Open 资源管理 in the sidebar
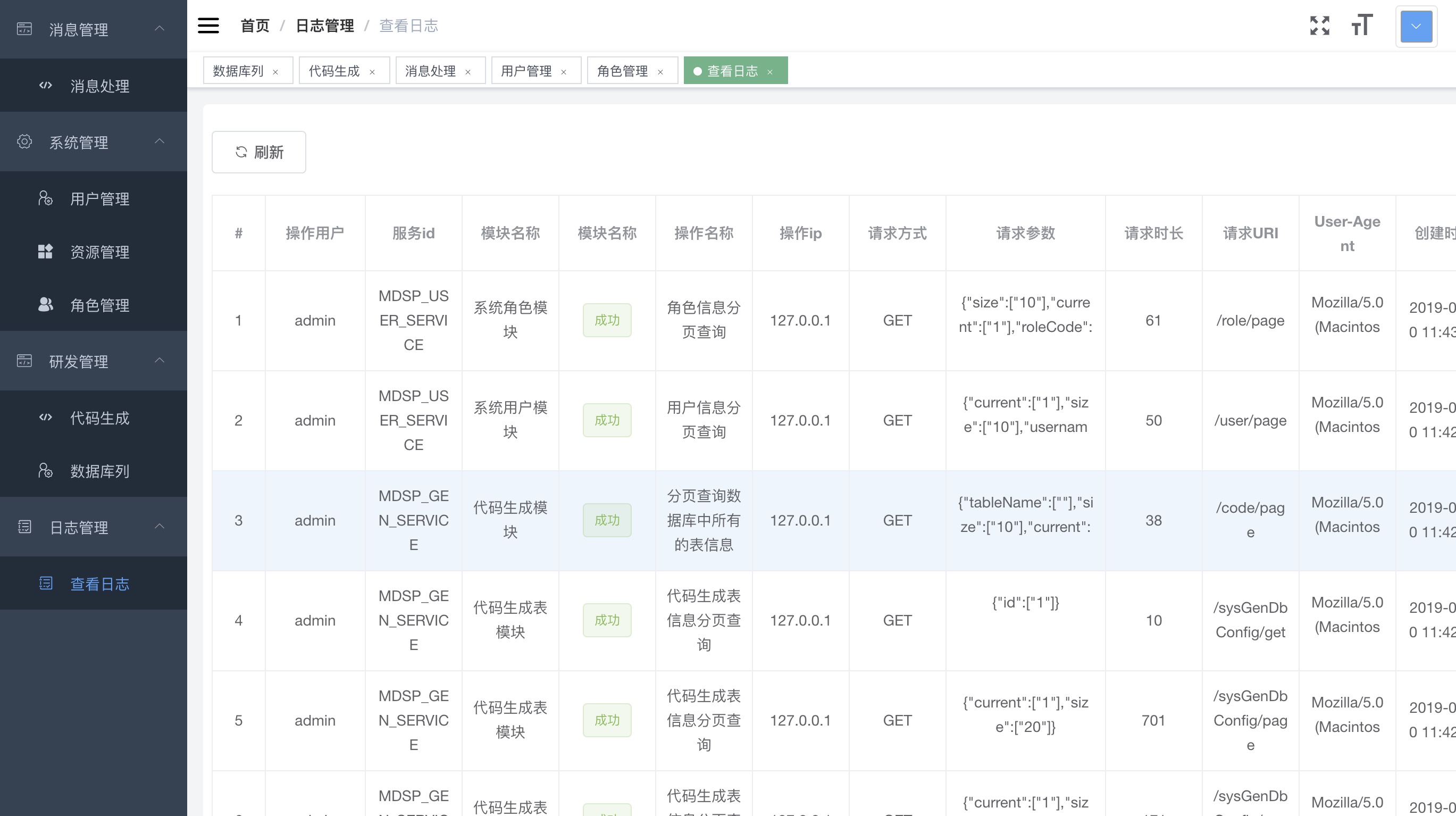Image resolution: width=1456 pixels, height=816 pixels. click(99, 252)
